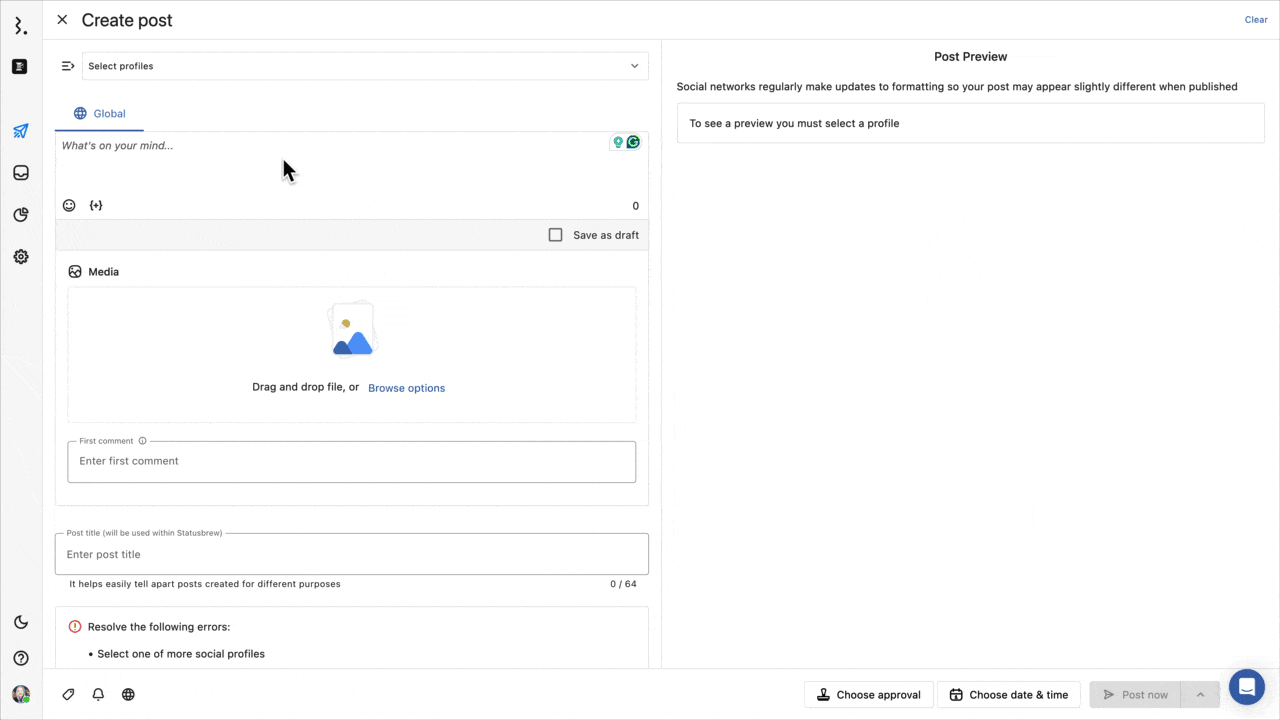
Task: Open the tags icon in bottom bar
Action: pos(69,694)
